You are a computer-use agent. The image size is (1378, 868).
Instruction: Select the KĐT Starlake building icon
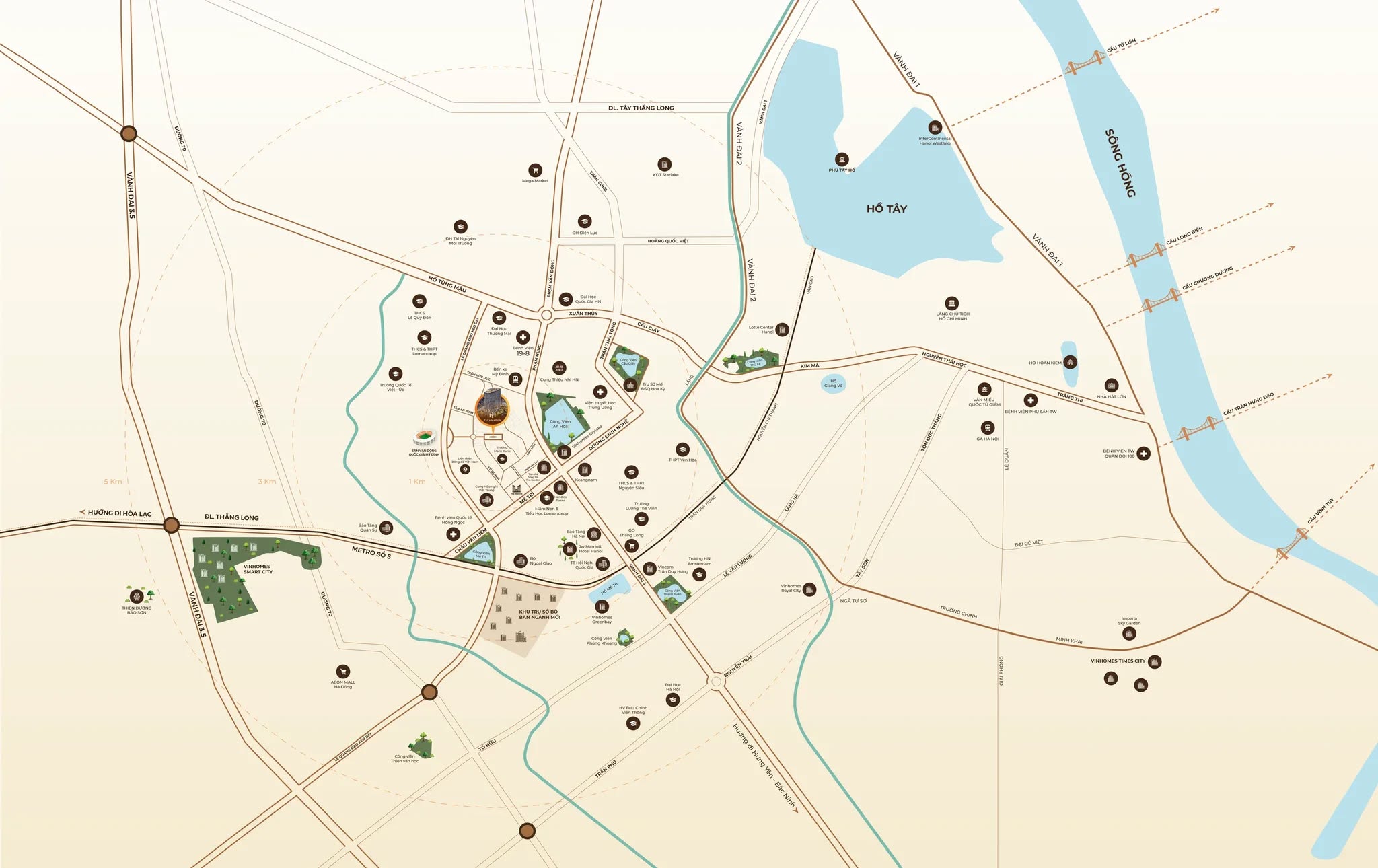[665, 164]
